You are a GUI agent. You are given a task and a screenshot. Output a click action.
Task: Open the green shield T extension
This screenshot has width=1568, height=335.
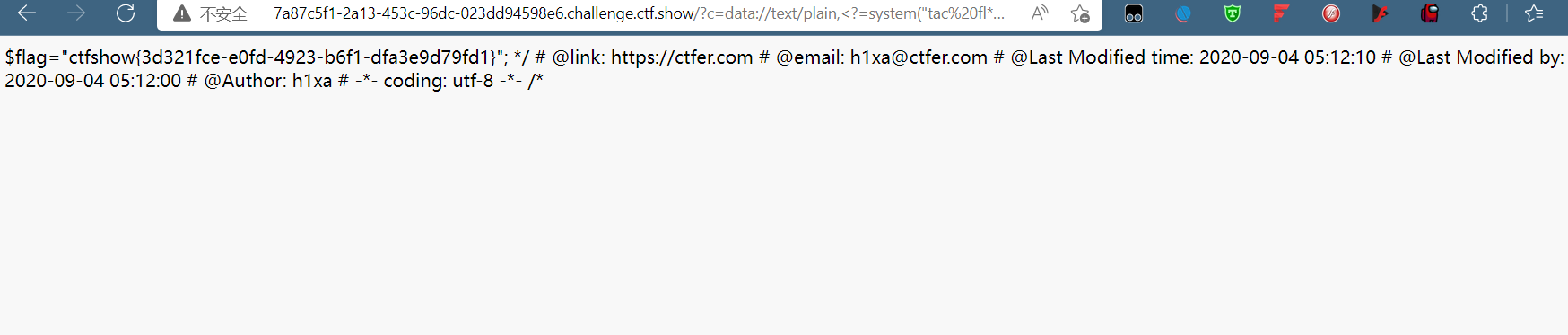1233,13
